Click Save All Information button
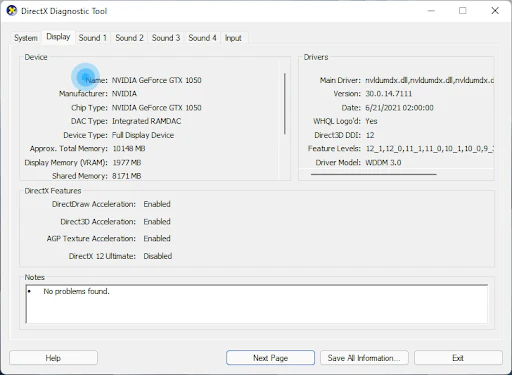The image size is (512, 375). 364,358
